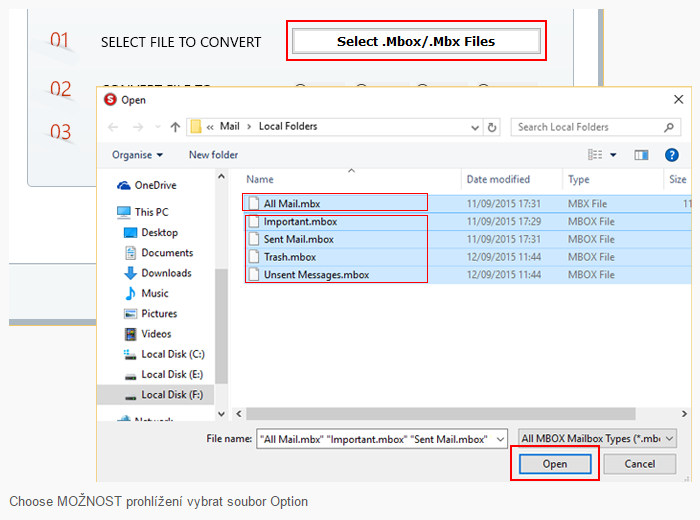Click the Cancel button
Image resolution: width=700 pixels, height=520 pixels.
click(640, 464)
